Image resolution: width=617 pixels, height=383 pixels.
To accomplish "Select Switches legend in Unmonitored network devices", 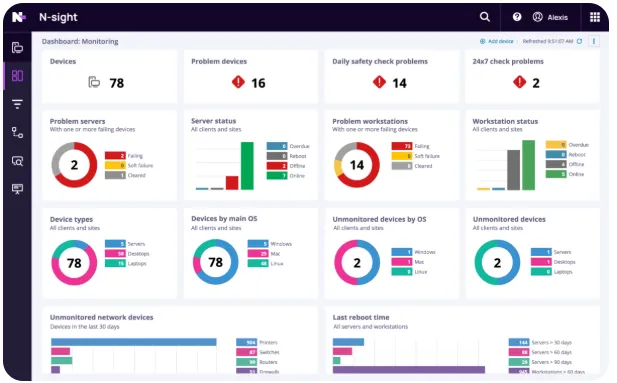I will pyautogui.click(x=258, y=352).
